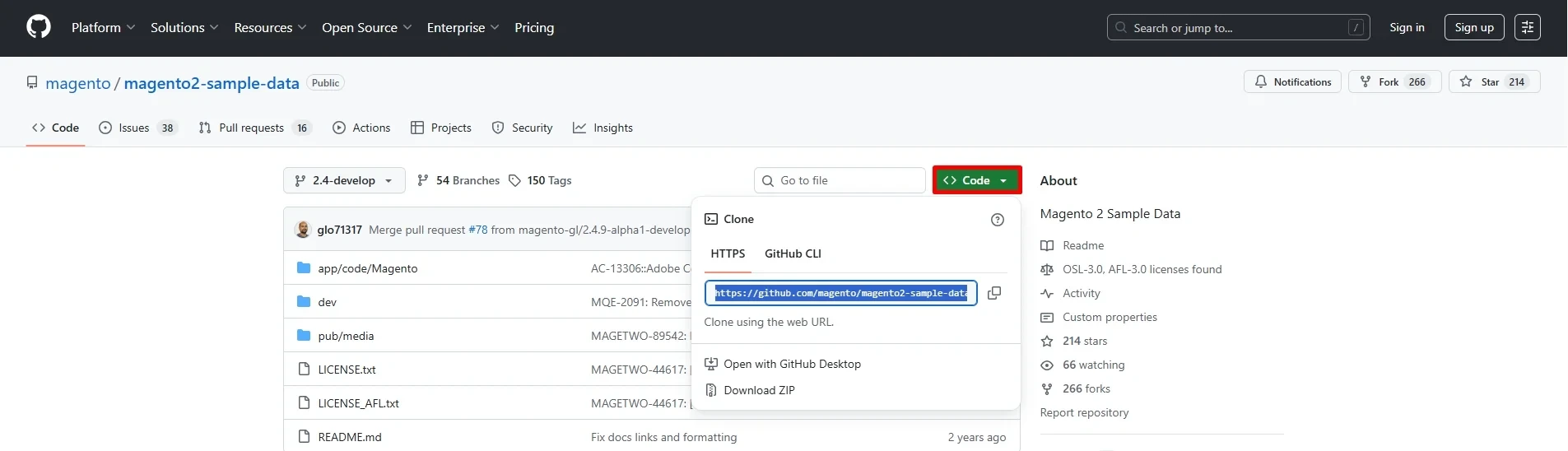Copy the clone URL to clipboard
1568x451 pixels.
coord(994,293)
